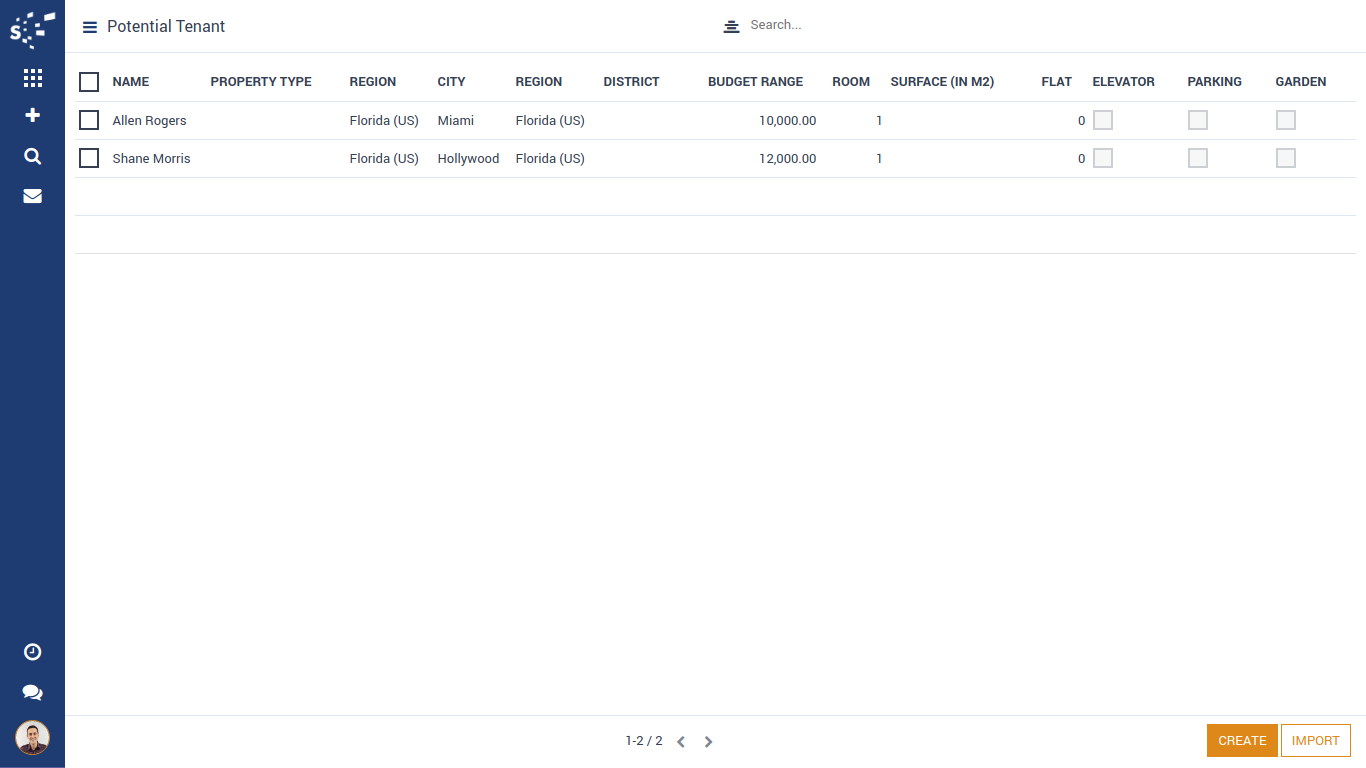Sort by Name column header
Image resolution: width=1366 pixels, height=768 pixels.
(131, 82)
